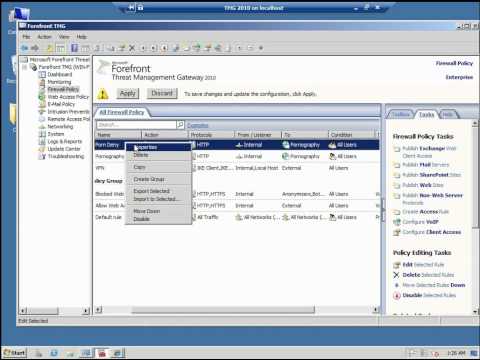Image resolution: width=480 pixels, height=360 pixels.
Task: Open the View menu
Action: click(x=64, y=37)
